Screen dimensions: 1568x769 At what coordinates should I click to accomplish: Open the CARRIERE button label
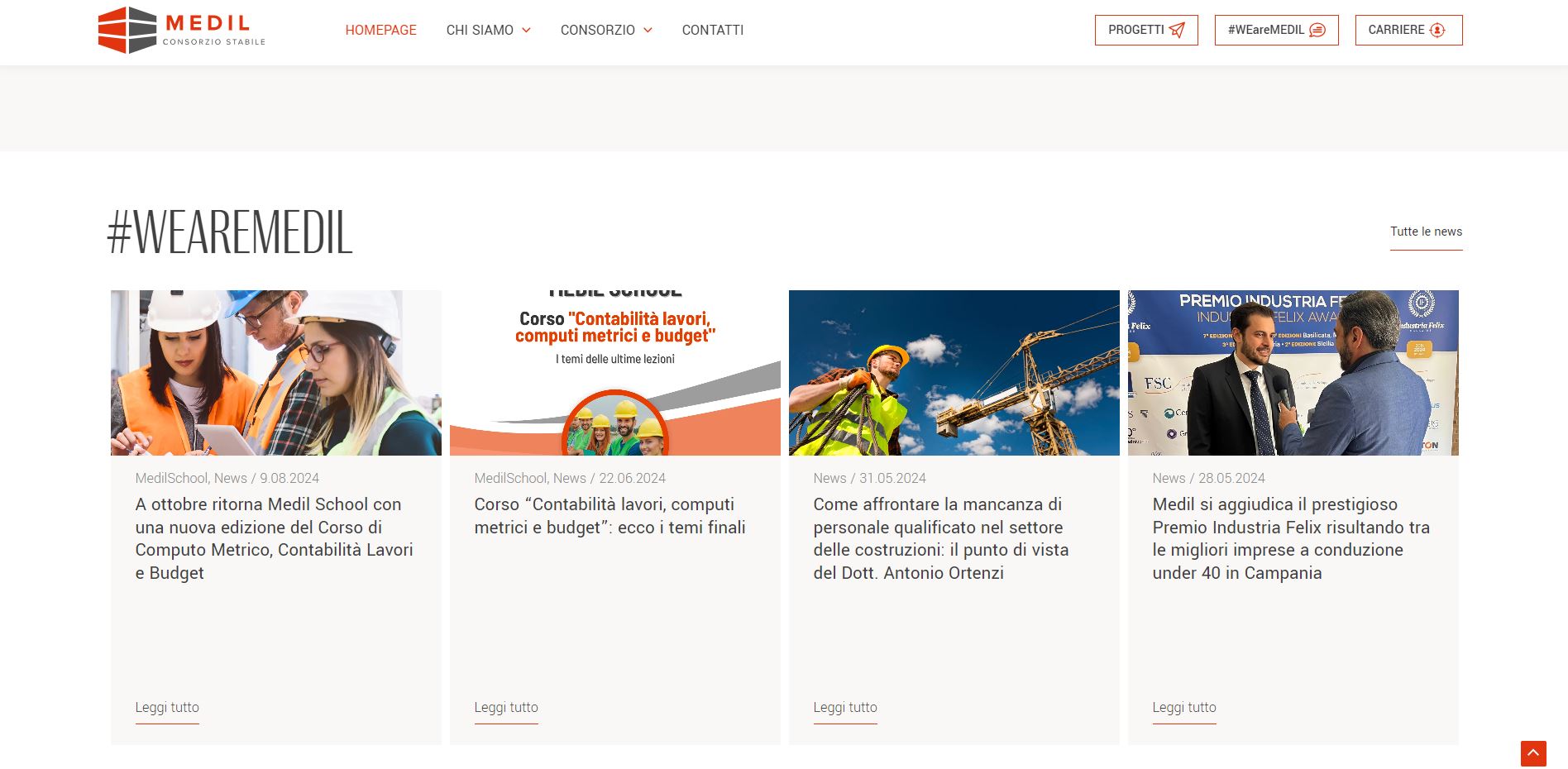[1396, 30]
